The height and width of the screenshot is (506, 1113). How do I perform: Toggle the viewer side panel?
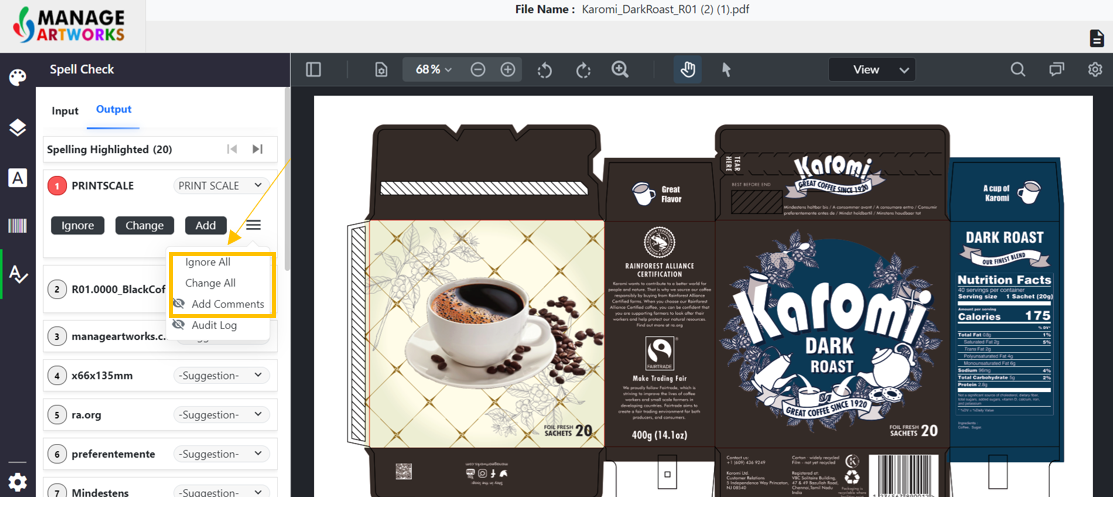click(314, 70)
